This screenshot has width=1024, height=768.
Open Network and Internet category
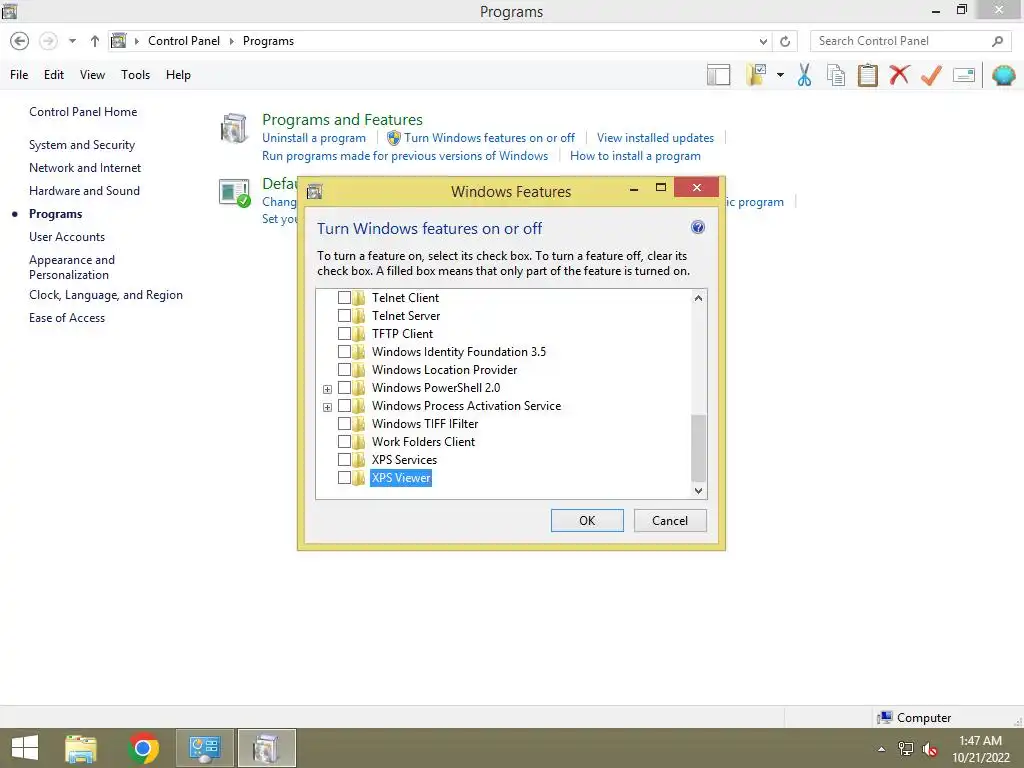point(85,168)
